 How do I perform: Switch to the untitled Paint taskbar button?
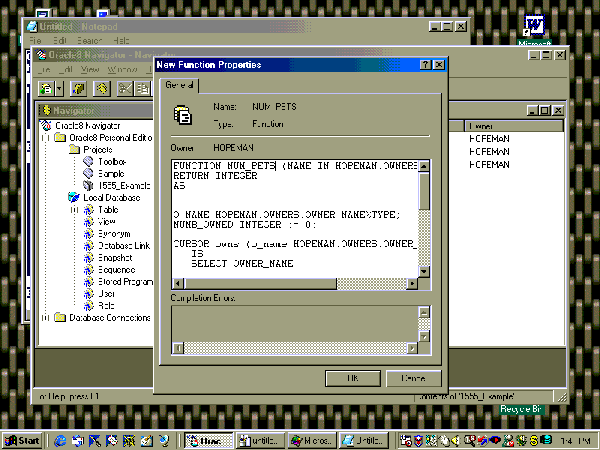point(260,441)
